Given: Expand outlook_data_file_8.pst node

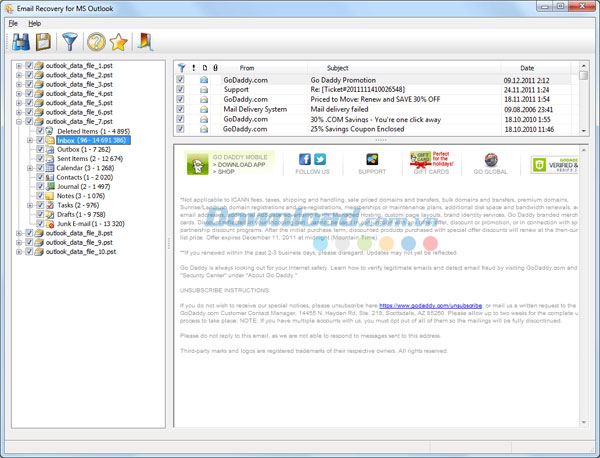Looking at the screenshot, I should tap(19, 233).
